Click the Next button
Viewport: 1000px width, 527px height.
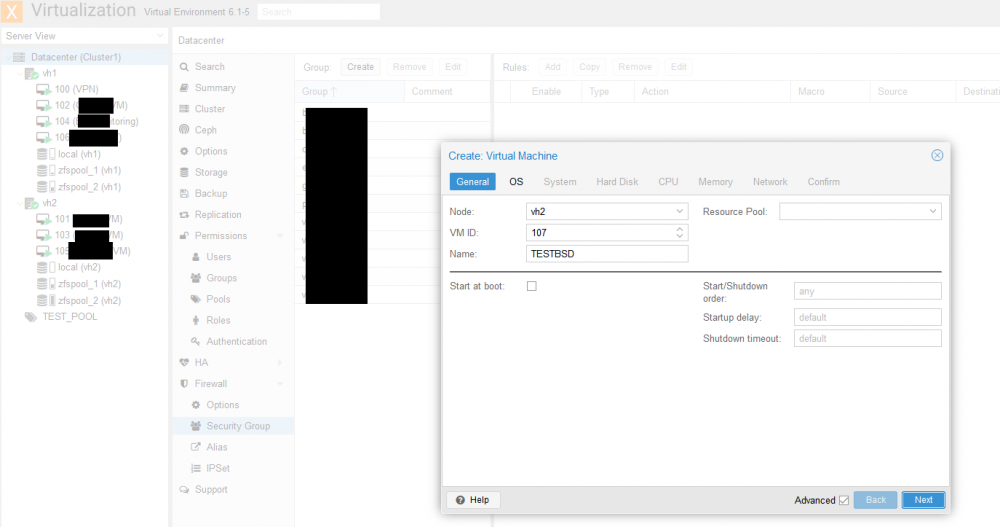(x=923, y=500)
